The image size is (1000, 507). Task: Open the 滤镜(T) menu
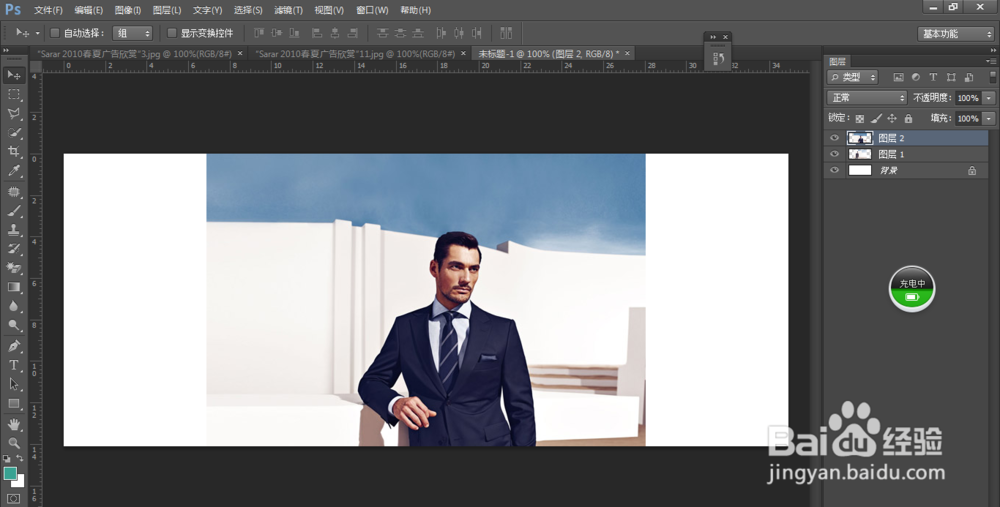click(x=288, y=10)
